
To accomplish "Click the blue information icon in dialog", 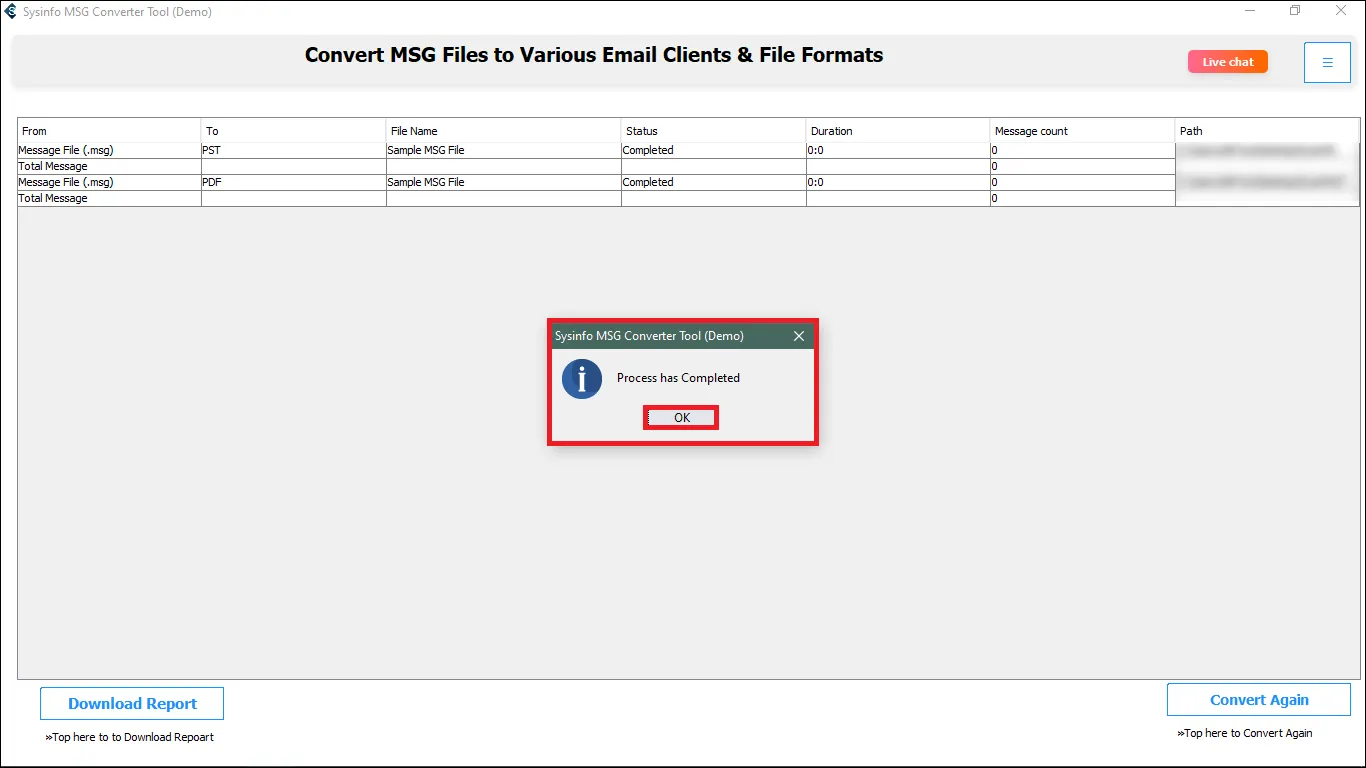I will pos(582,379).
